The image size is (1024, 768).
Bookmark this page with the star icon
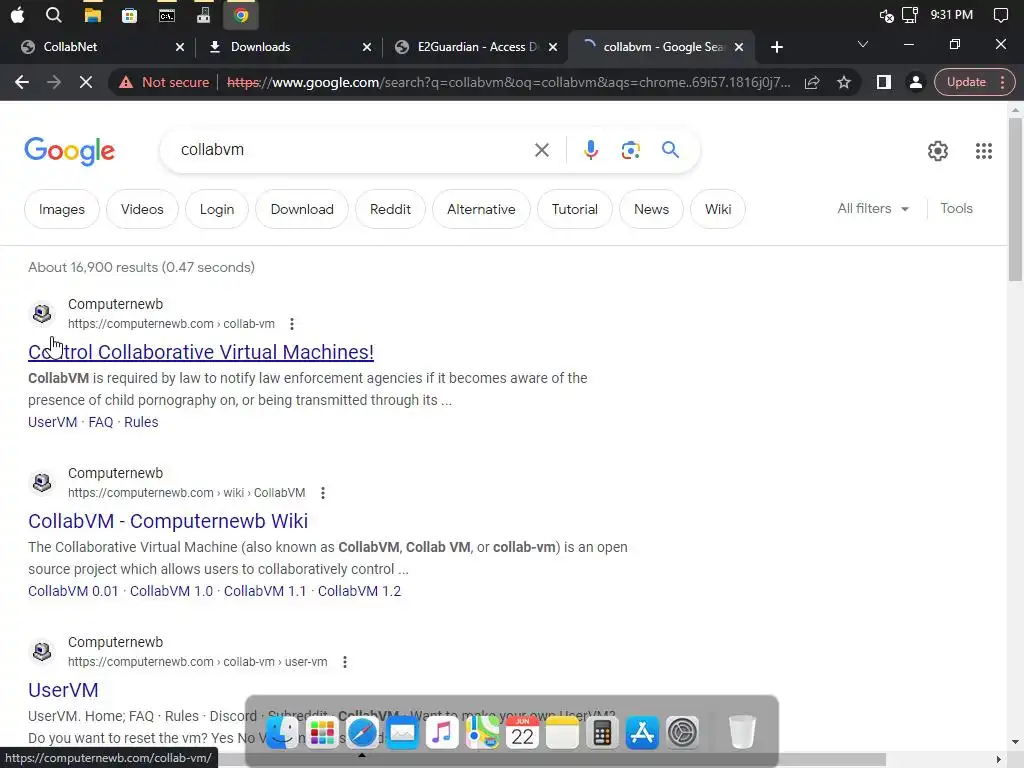(x=844, y=82)
